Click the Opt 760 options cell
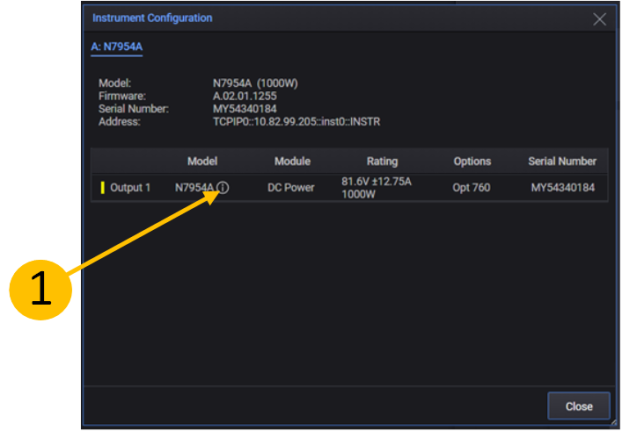 coord(471,188)
